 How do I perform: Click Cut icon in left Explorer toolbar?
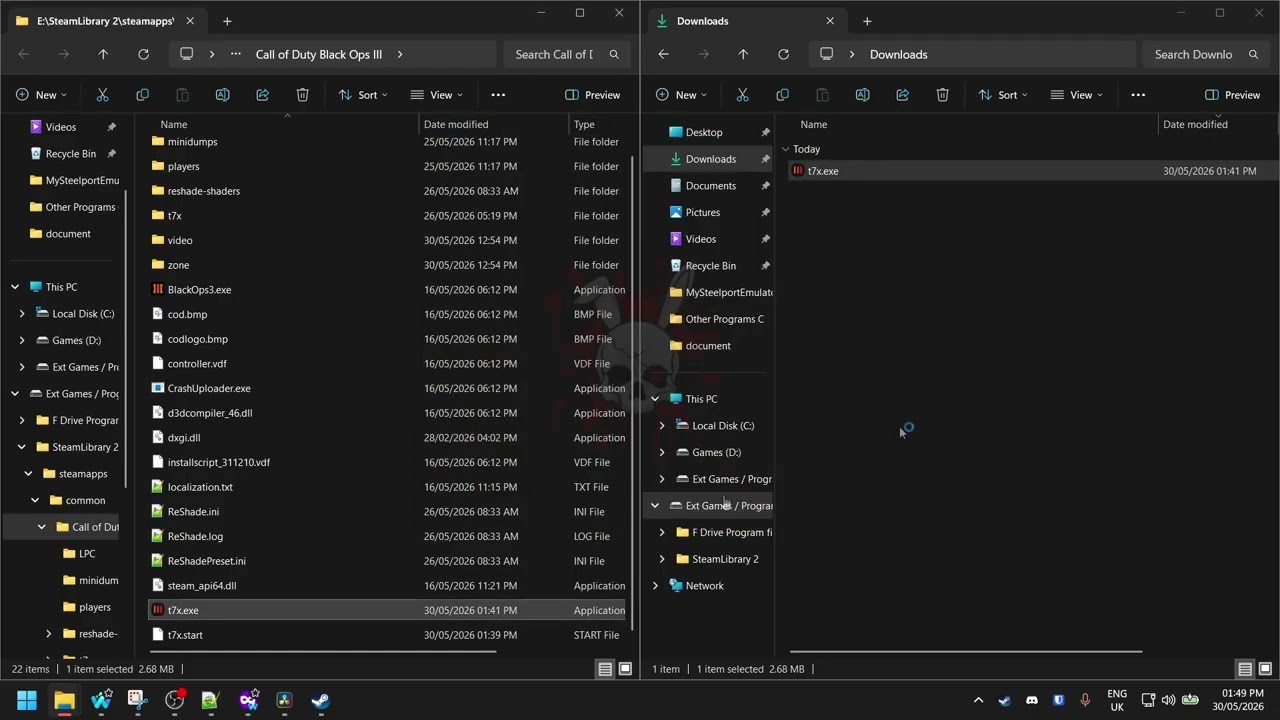[x=102, y=95]
